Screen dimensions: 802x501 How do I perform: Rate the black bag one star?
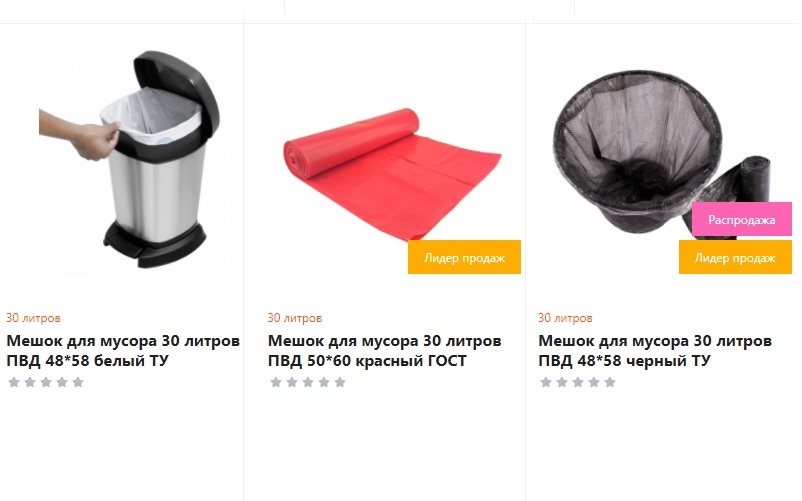click(x=546, y=382)
